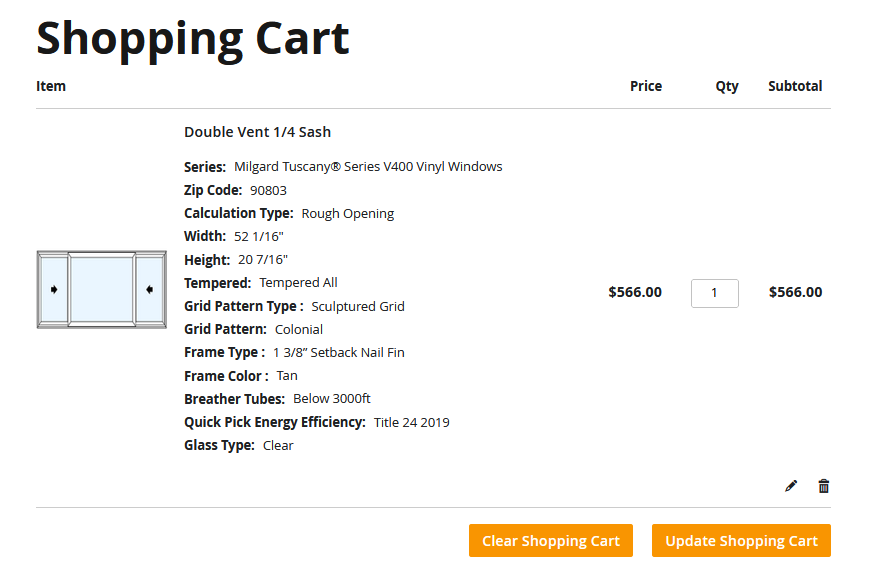Screen dimensions: 874x570
Task: Click the Qty column header
Action: point(727,86)
